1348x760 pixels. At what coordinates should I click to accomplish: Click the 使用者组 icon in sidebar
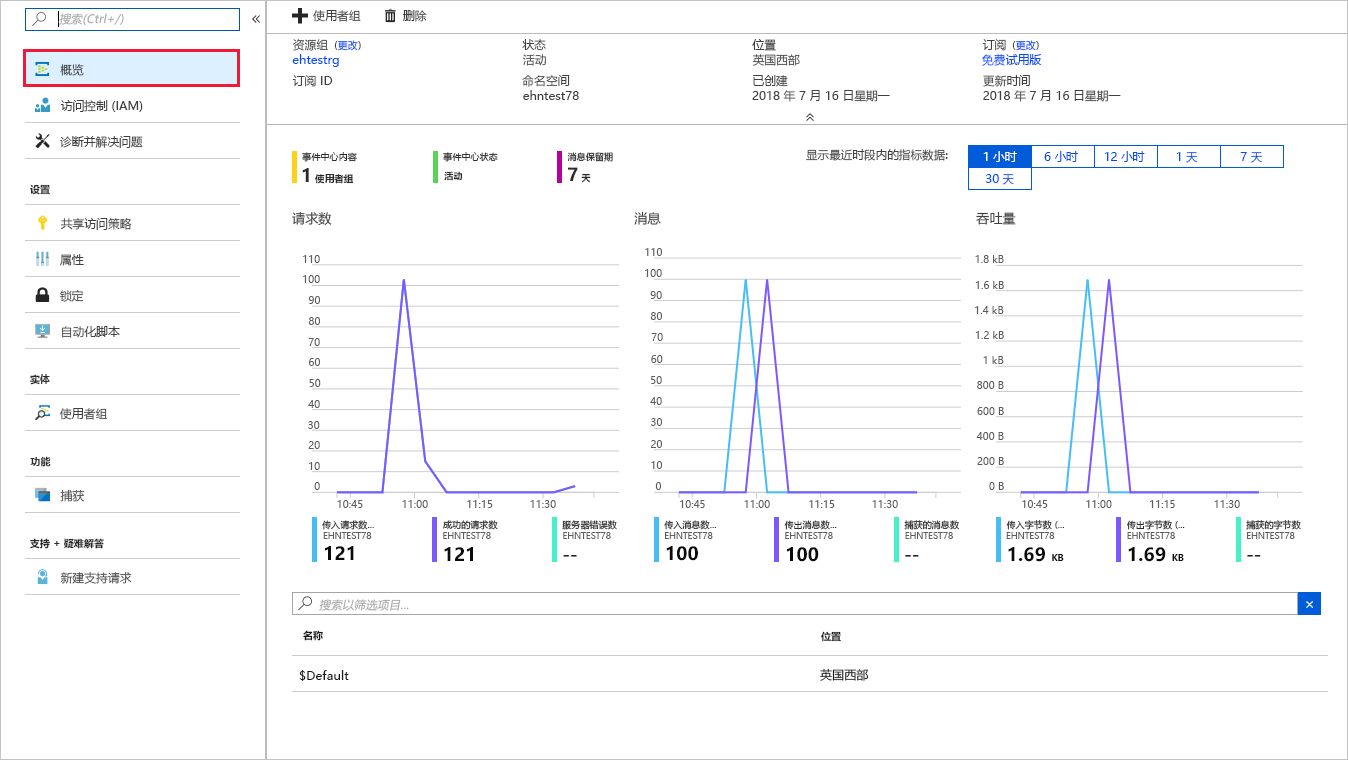pyautogui.click(x=42, y=413)
